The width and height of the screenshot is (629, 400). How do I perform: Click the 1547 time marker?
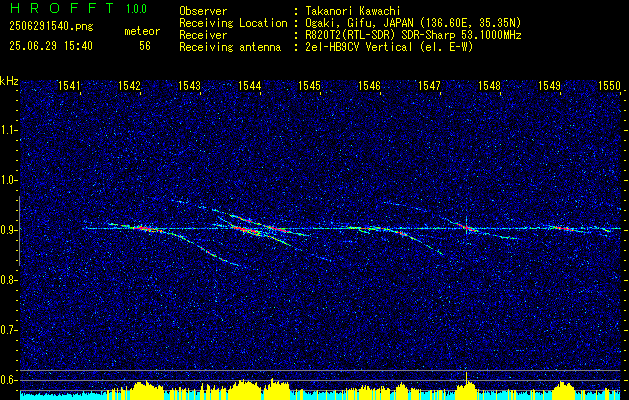coord(430,85)
